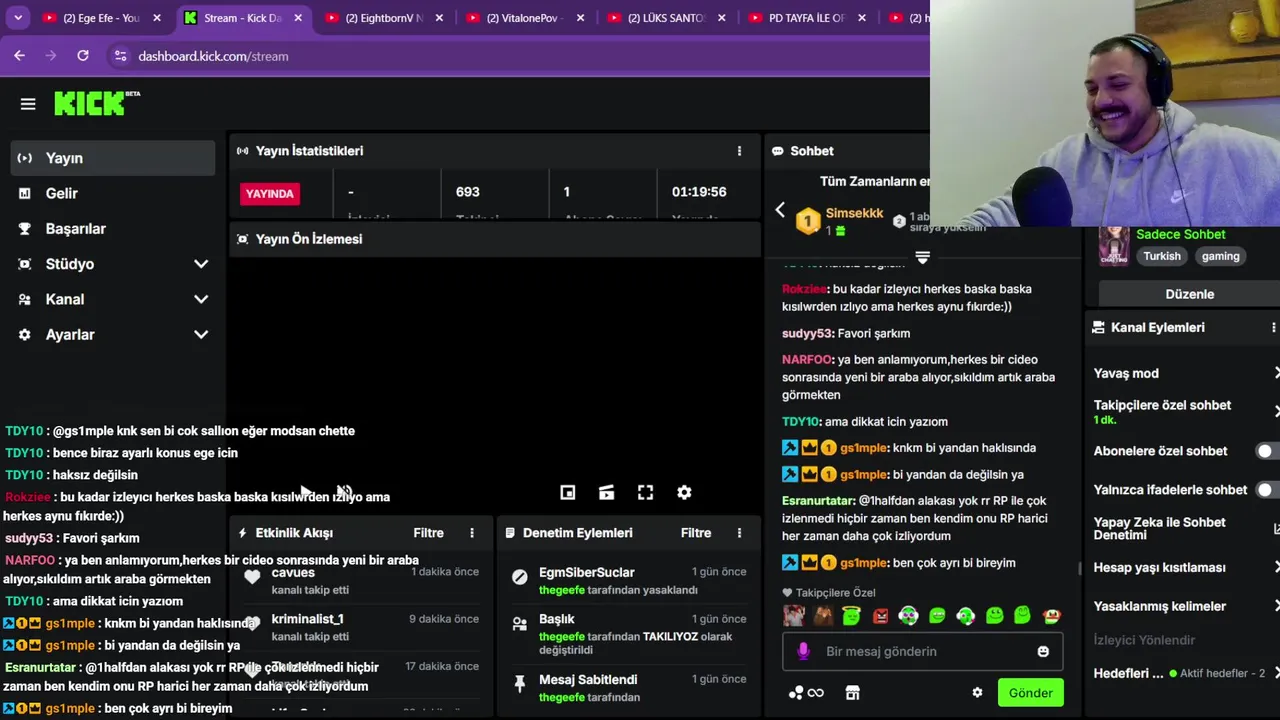Play the stream preview

point(305,492)
